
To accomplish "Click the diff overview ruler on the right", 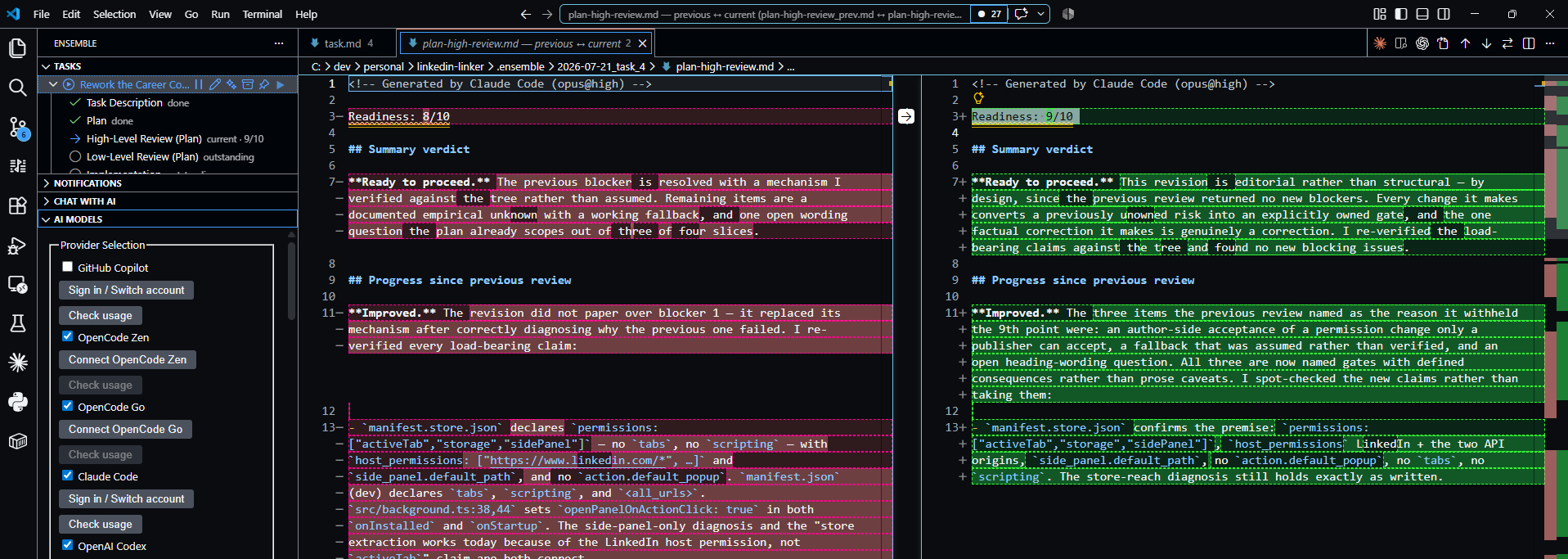I will (x=1556, y=319).
